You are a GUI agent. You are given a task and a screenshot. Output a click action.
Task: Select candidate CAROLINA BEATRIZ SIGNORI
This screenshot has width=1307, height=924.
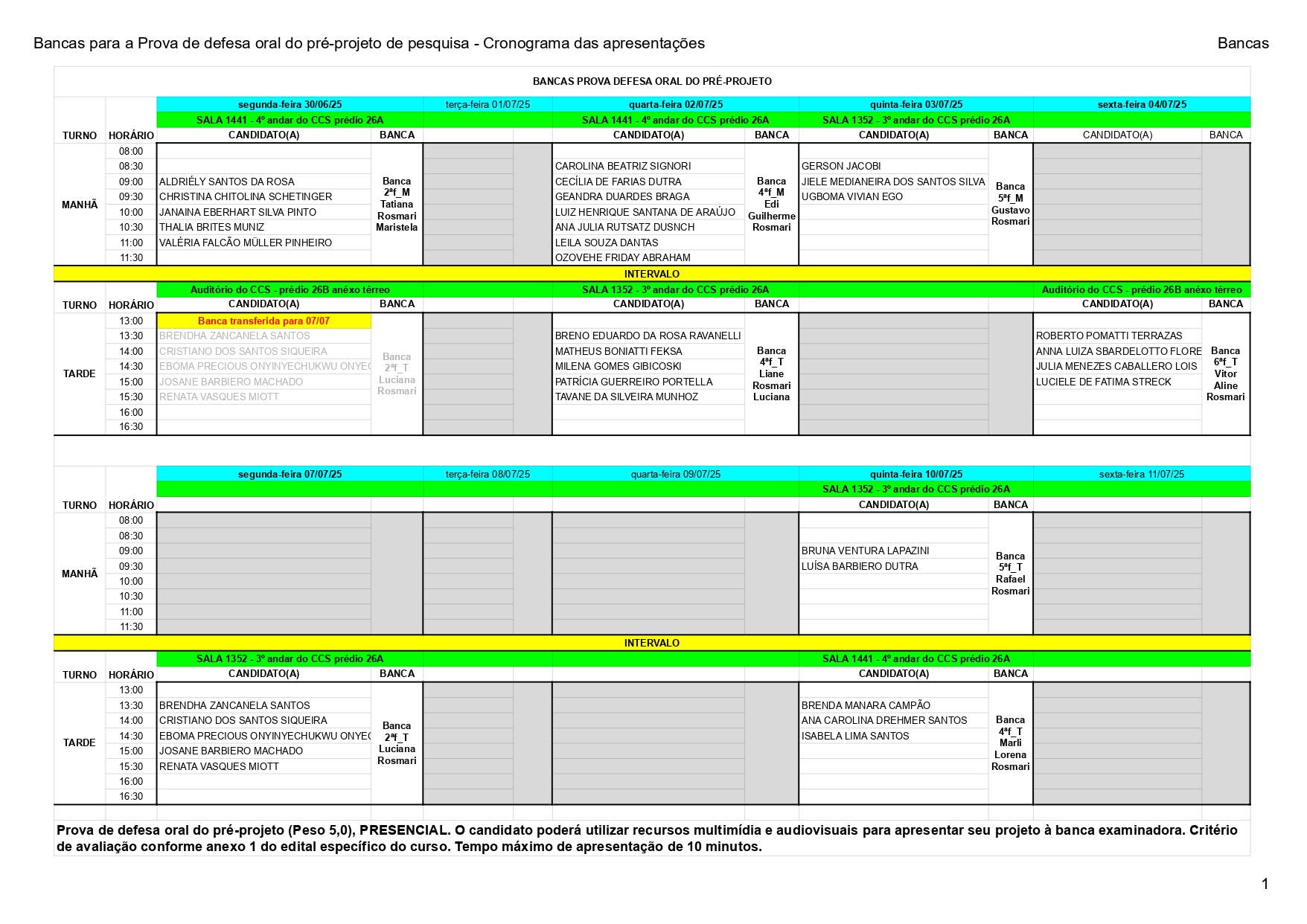623,167
